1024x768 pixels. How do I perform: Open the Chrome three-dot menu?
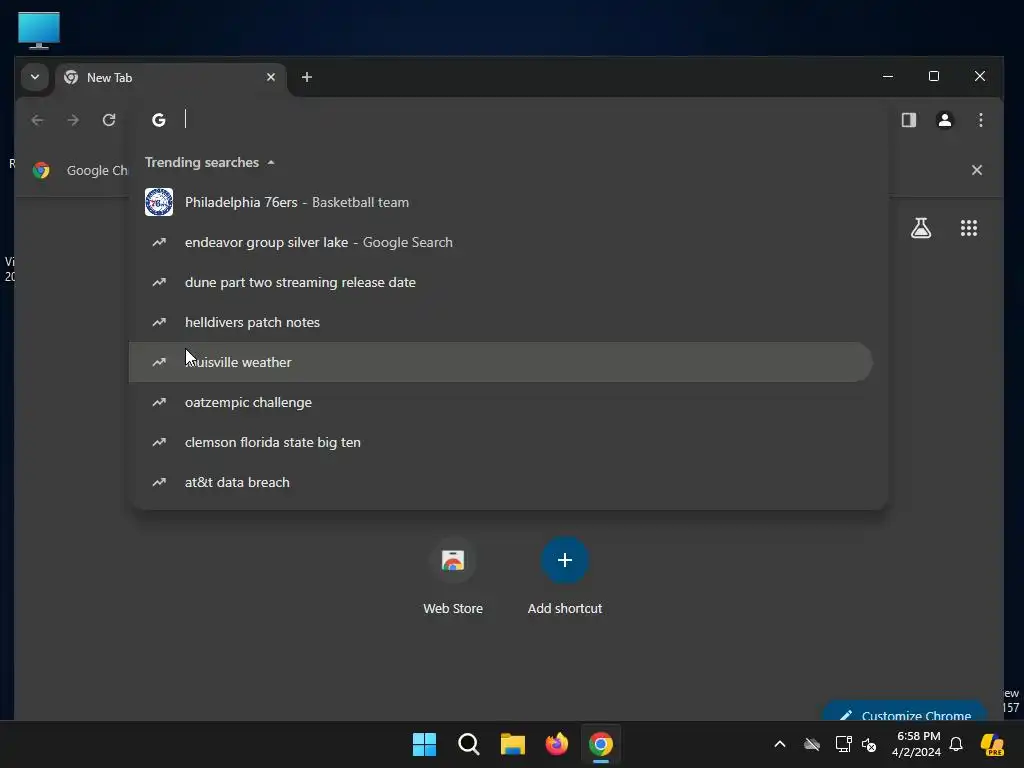(980, 120)
